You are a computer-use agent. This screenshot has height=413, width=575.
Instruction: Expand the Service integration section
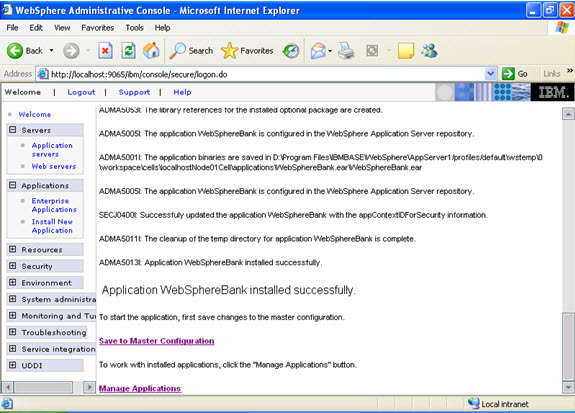[x=13, y=348]
